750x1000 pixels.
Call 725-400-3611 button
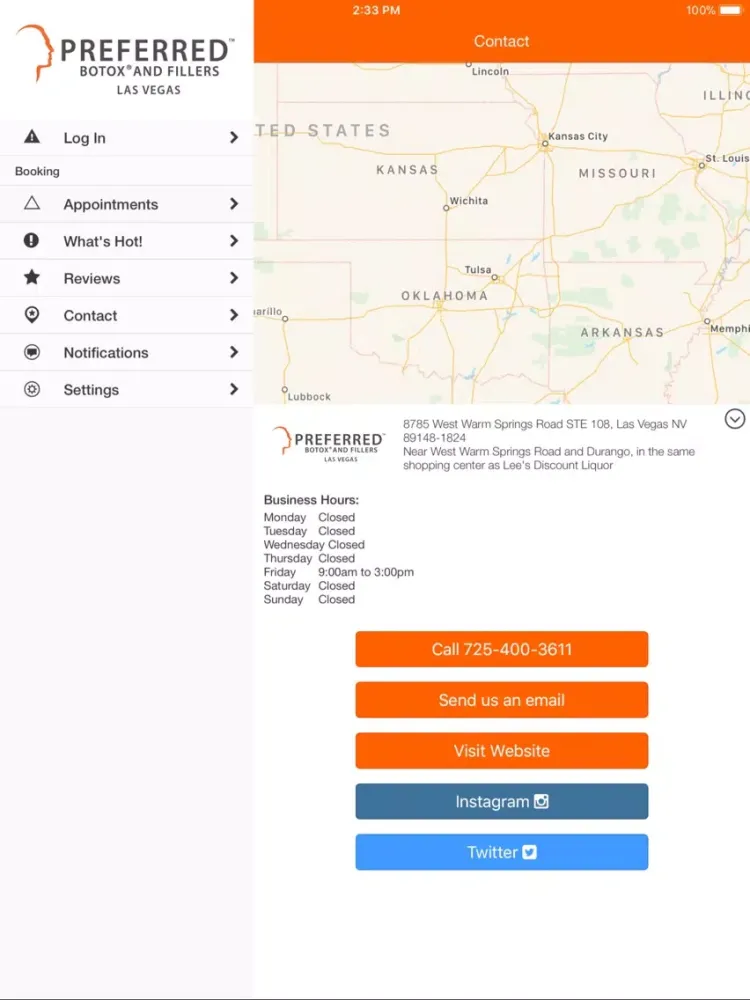502,649
